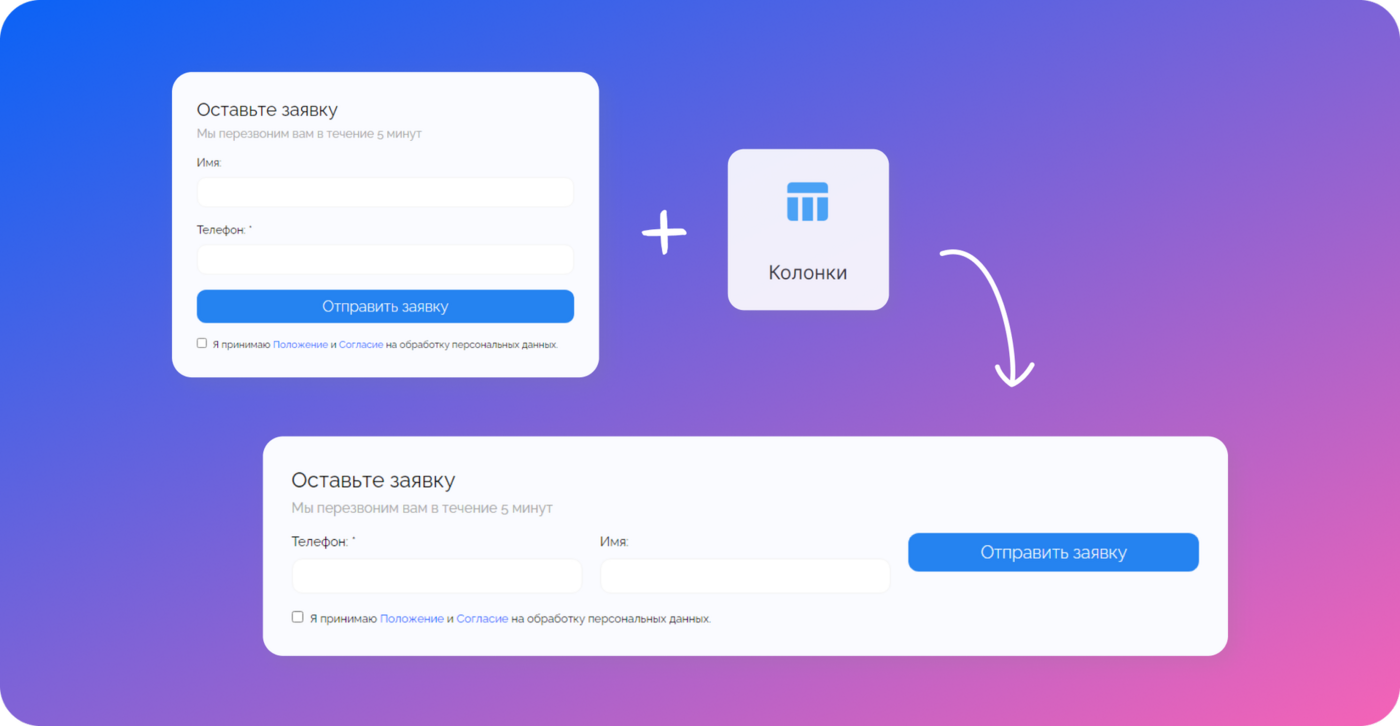The width and height of the screenshot is (1400, 726).
Task: Click the Имя input in the wide form
Action: [745, 576]
